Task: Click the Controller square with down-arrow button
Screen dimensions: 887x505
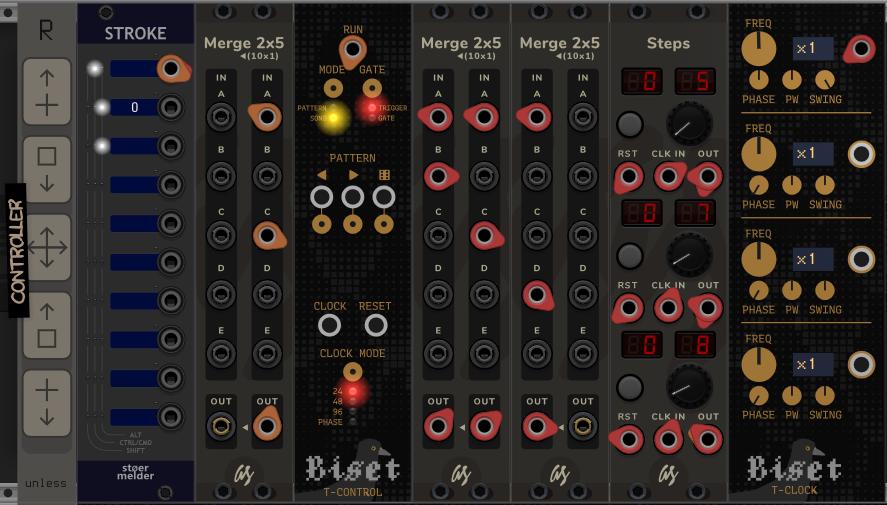Action: 47,170
